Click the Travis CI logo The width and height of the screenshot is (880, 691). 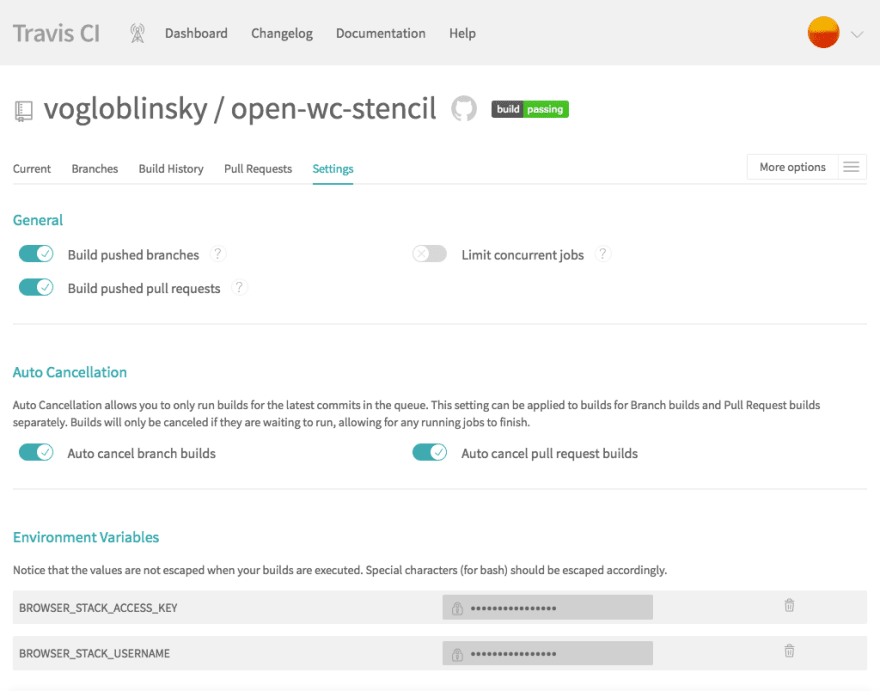coord(56,34)
